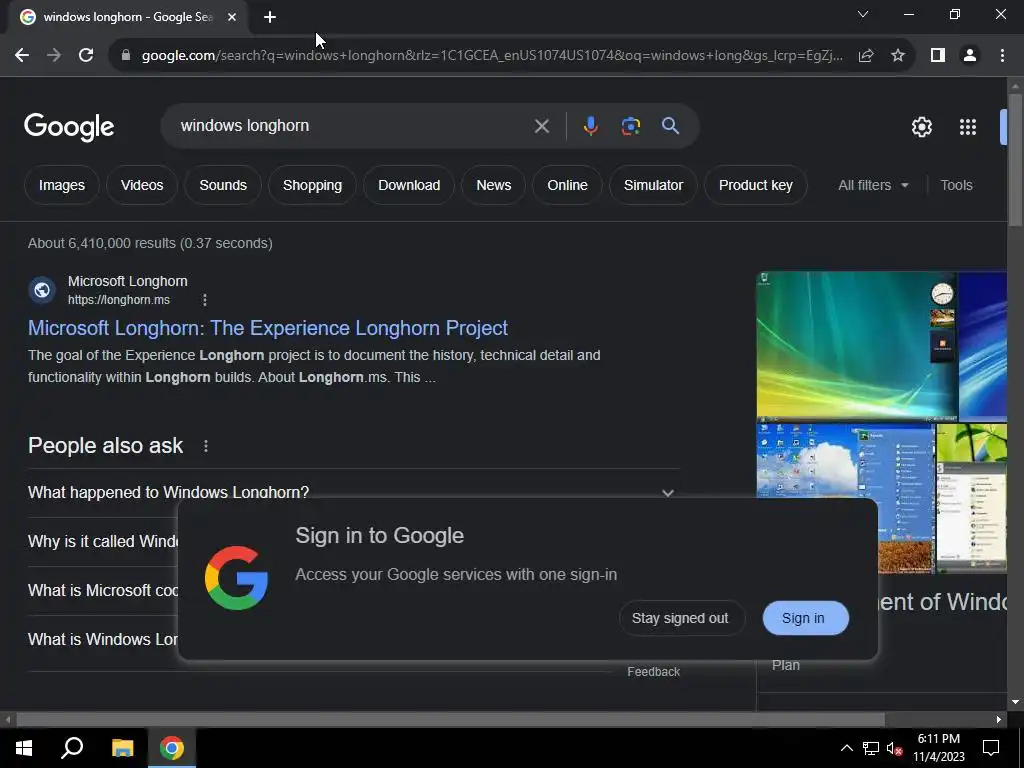The image size is (1024, 768).
Task: Click the Sign in button
Action: [805, 618]
